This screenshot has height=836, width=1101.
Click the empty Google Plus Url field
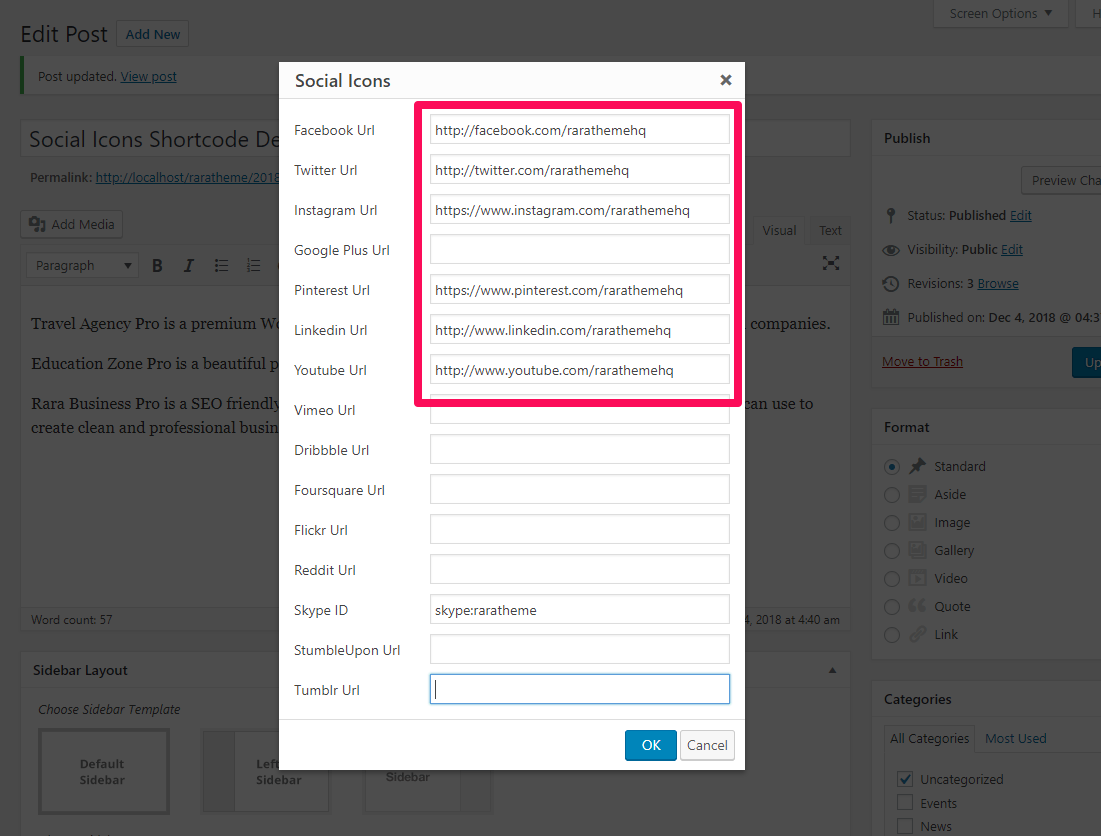pyautogui.click(x=579, y=250)
